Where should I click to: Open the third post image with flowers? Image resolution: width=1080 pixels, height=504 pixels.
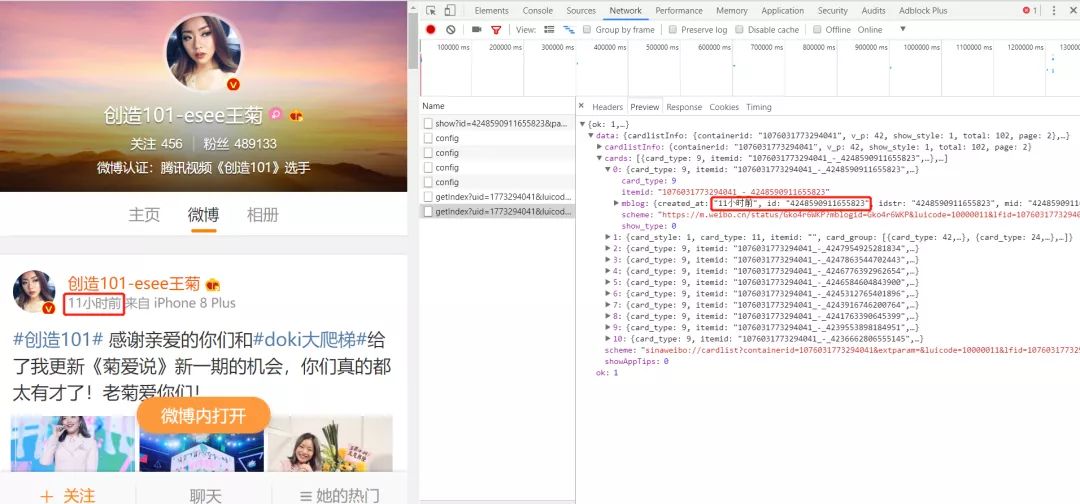[330, 443]
